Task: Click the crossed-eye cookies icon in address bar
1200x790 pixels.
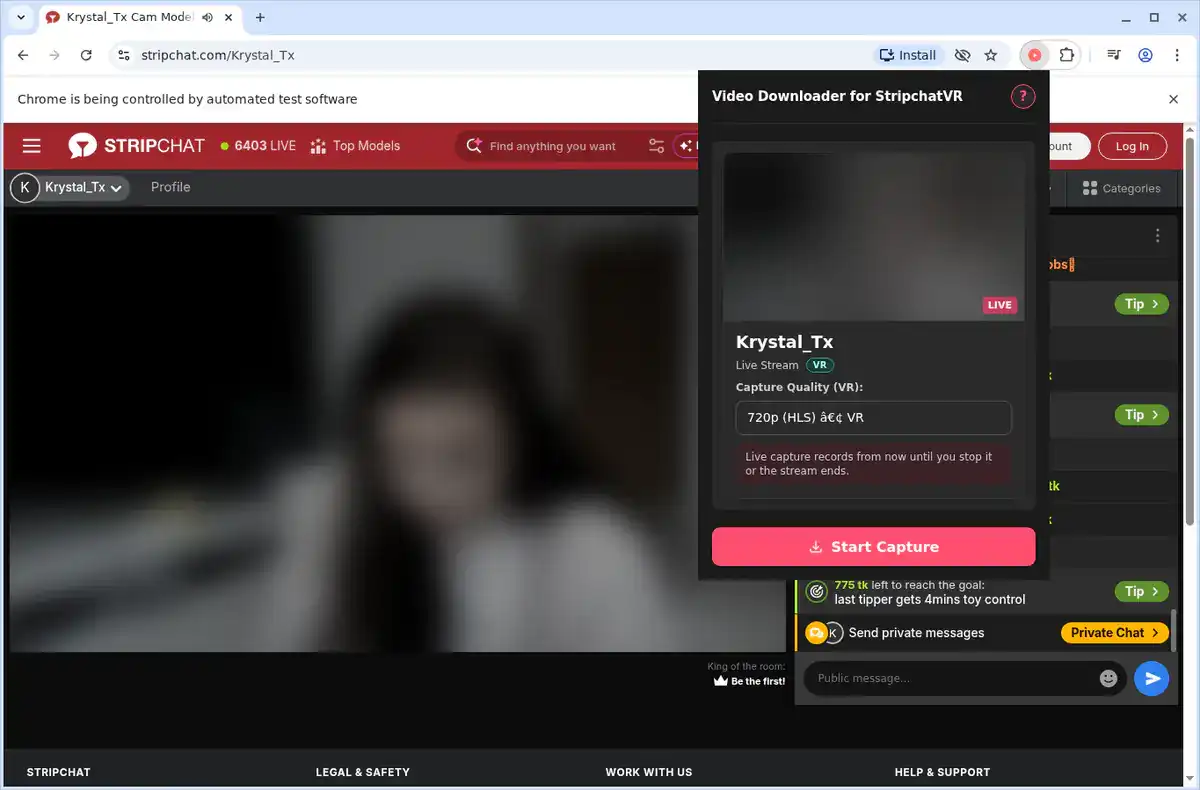Action: click(x=962, y=55)
